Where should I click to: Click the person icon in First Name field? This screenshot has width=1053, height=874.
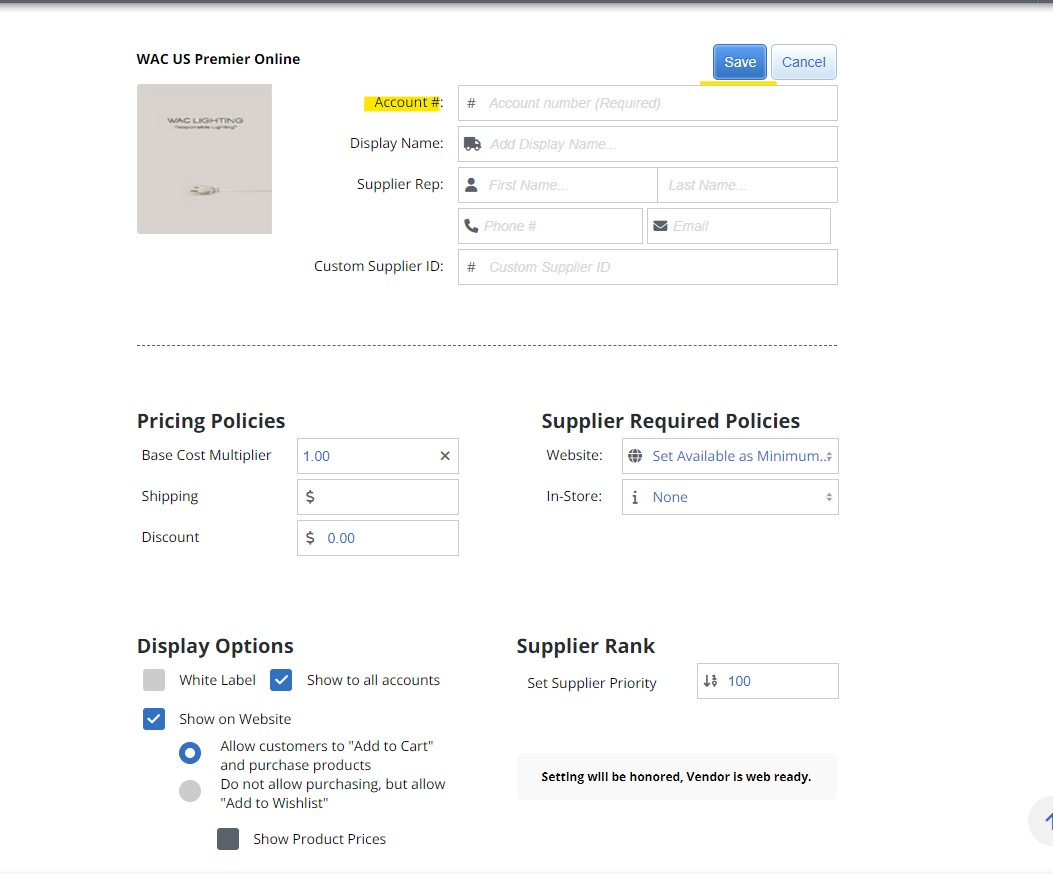coord(471,185)
